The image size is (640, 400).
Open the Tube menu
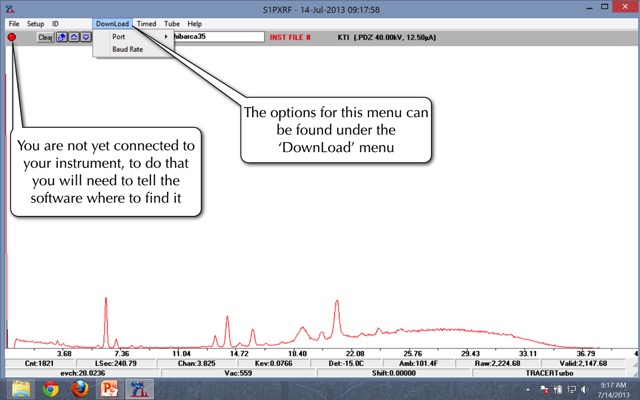click(x=172, y=22)
